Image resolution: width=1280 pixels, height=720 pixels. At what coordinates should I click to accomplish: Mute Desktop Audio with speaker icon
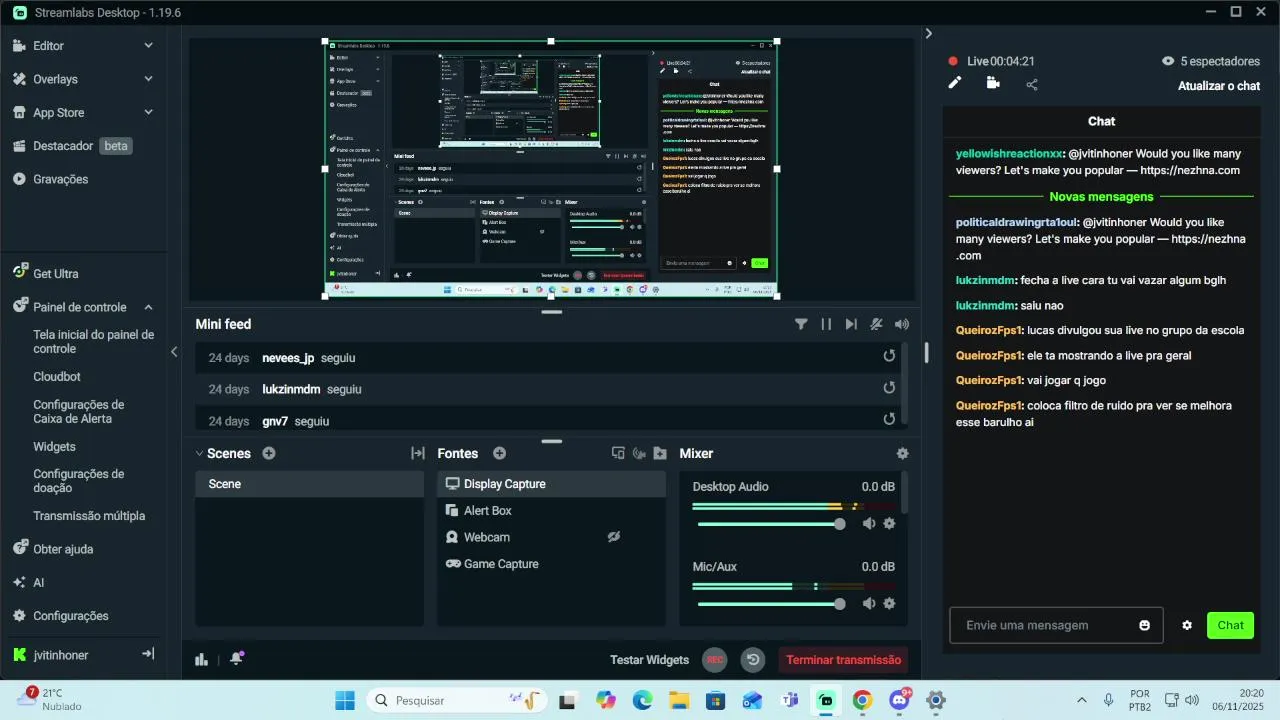[x=869, y=524]
